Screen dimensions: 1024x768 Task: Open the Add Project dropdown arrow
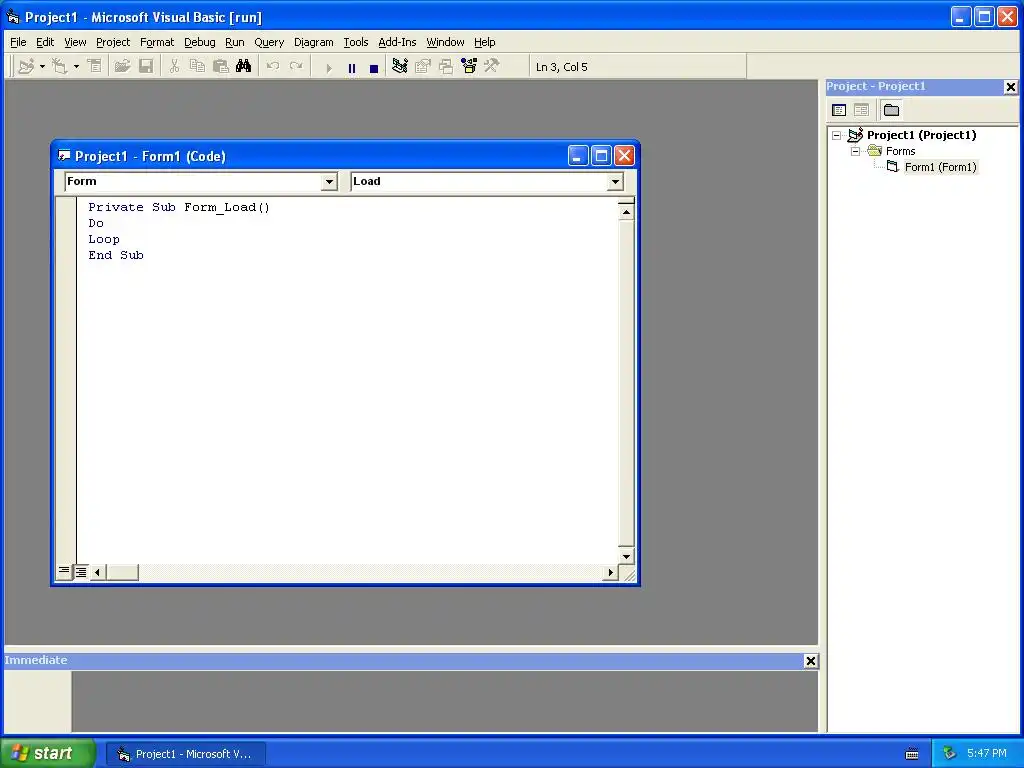tap(42, 67)
